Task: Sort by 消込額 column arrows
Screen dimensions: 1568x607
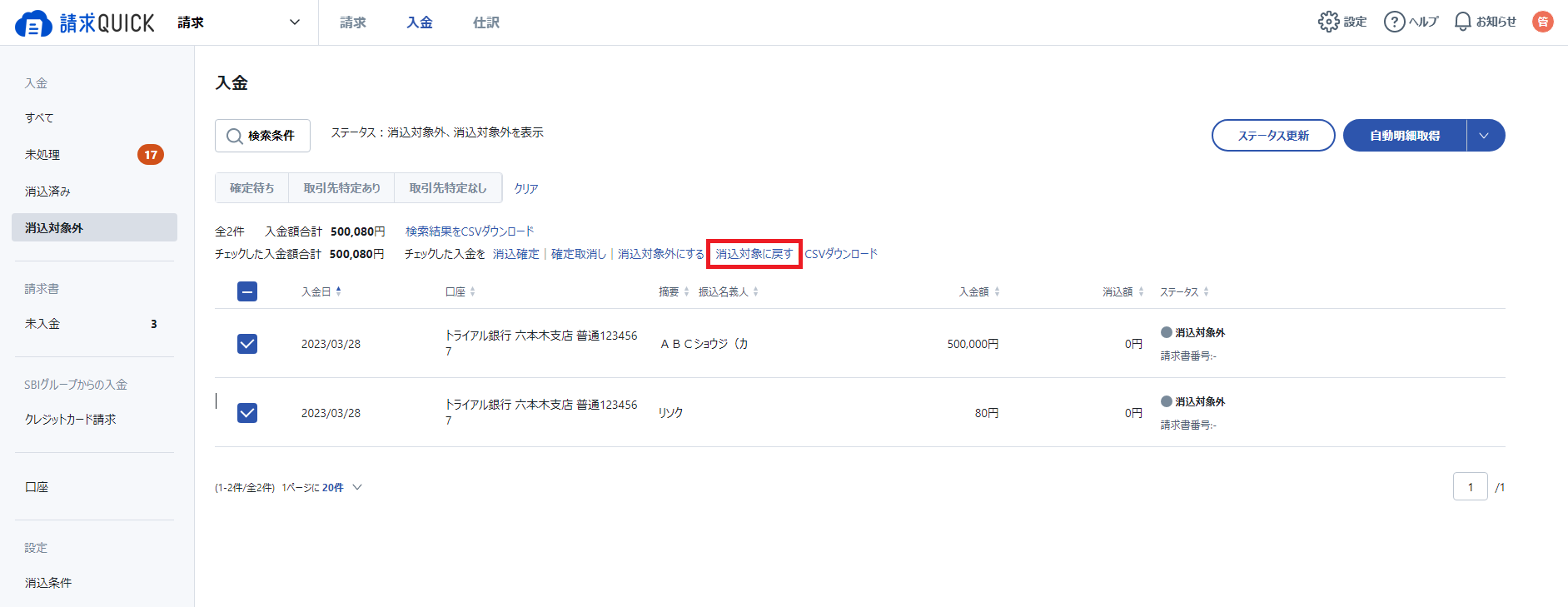Action: coord(1142,291)
